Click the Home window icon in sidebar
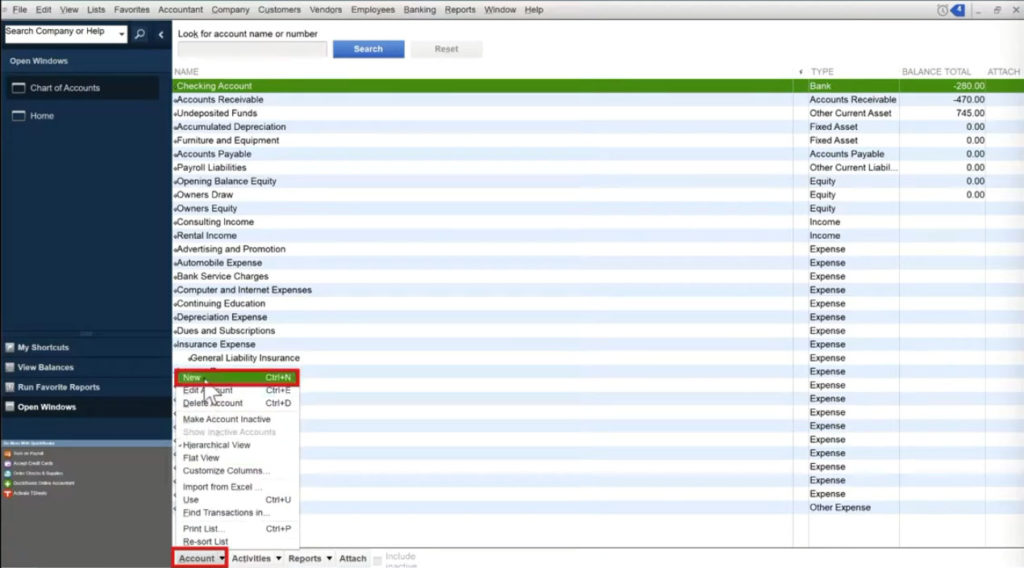The height and width of the screenshot is (568, 1024). 19,116
